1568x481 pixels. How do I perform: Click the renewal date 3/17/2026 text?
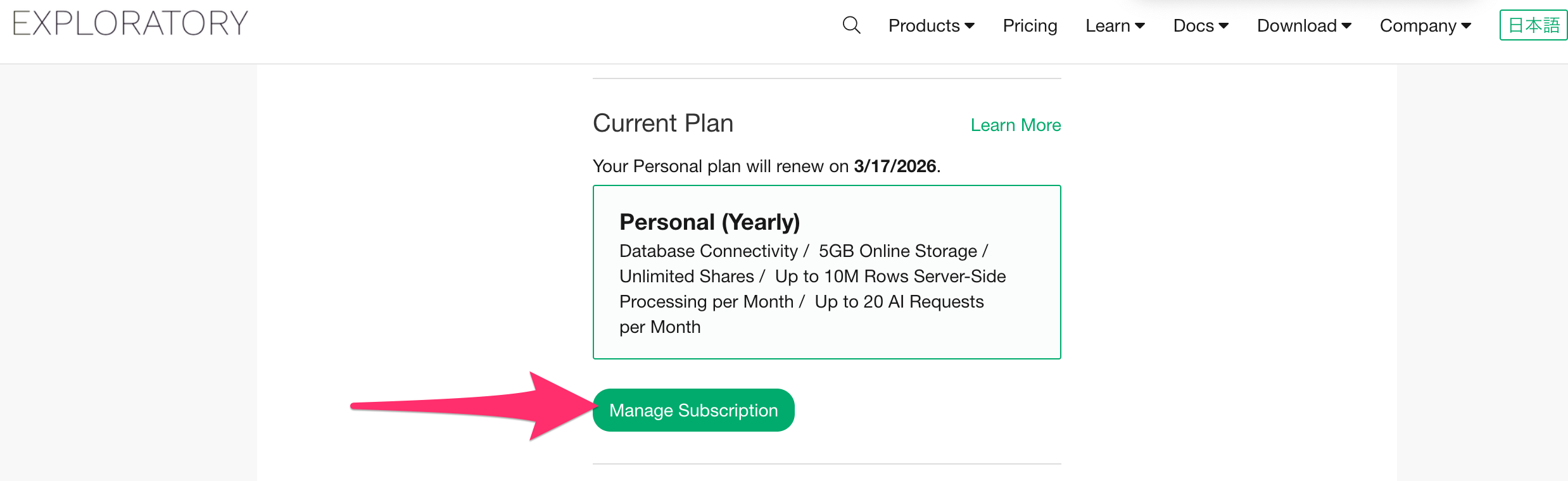(x=894, y=166)
